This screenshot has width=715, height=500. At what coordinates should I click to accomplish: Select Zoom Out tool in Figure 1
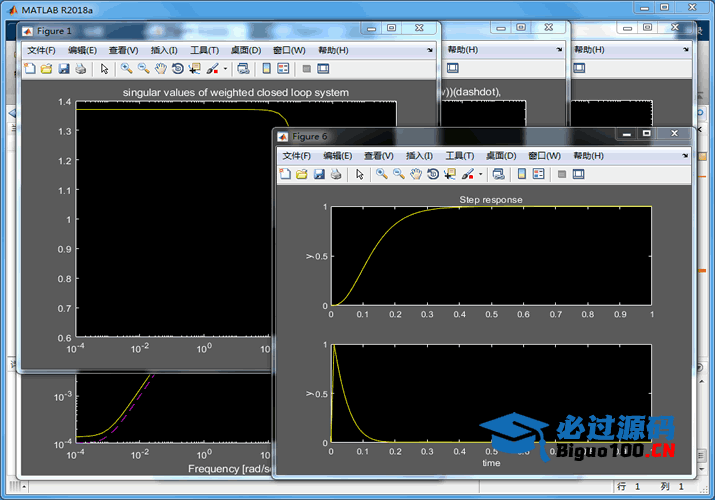coord(144,69)
